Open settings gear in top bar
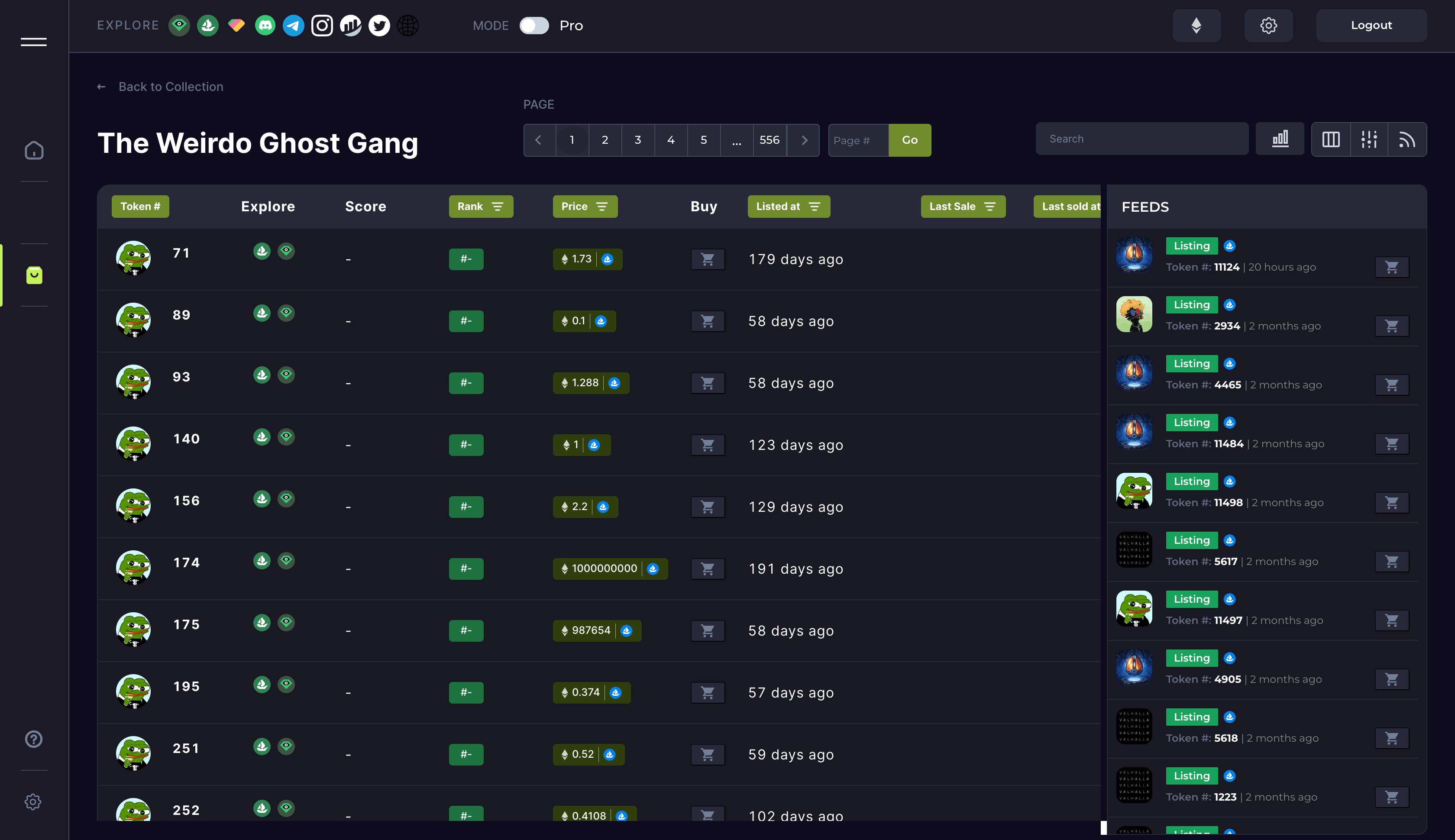Viewport: 1455px width, 840px height. point(1268,26)
